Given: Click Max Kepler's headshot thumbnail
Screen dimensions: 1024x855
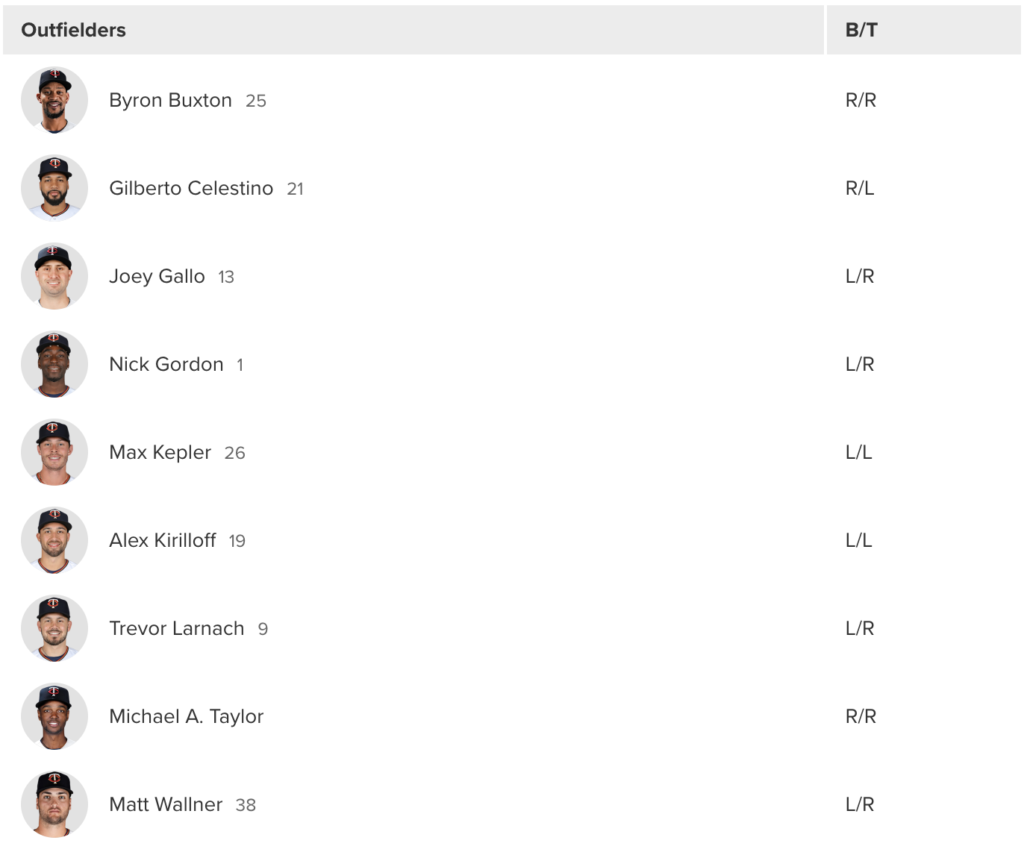Looking at the screenshot, I should point(54,452).
